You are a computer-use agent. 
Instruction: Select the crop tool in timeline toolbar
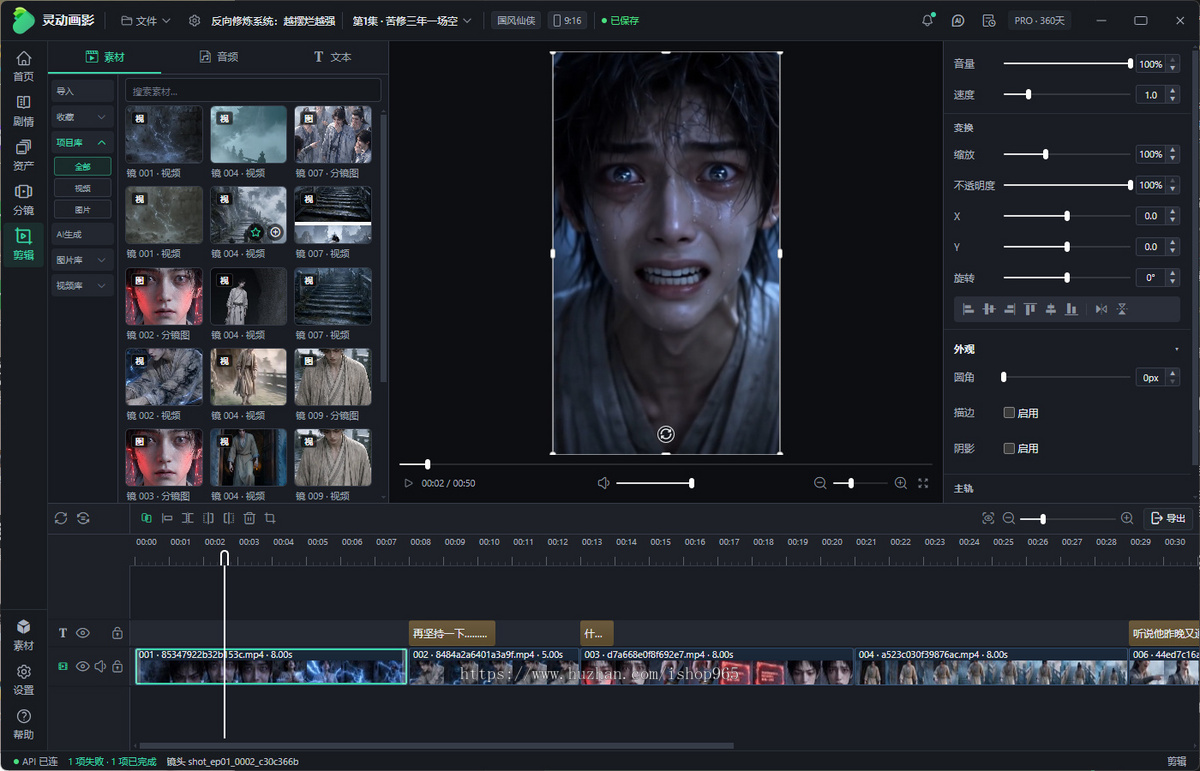click(270, 518)
